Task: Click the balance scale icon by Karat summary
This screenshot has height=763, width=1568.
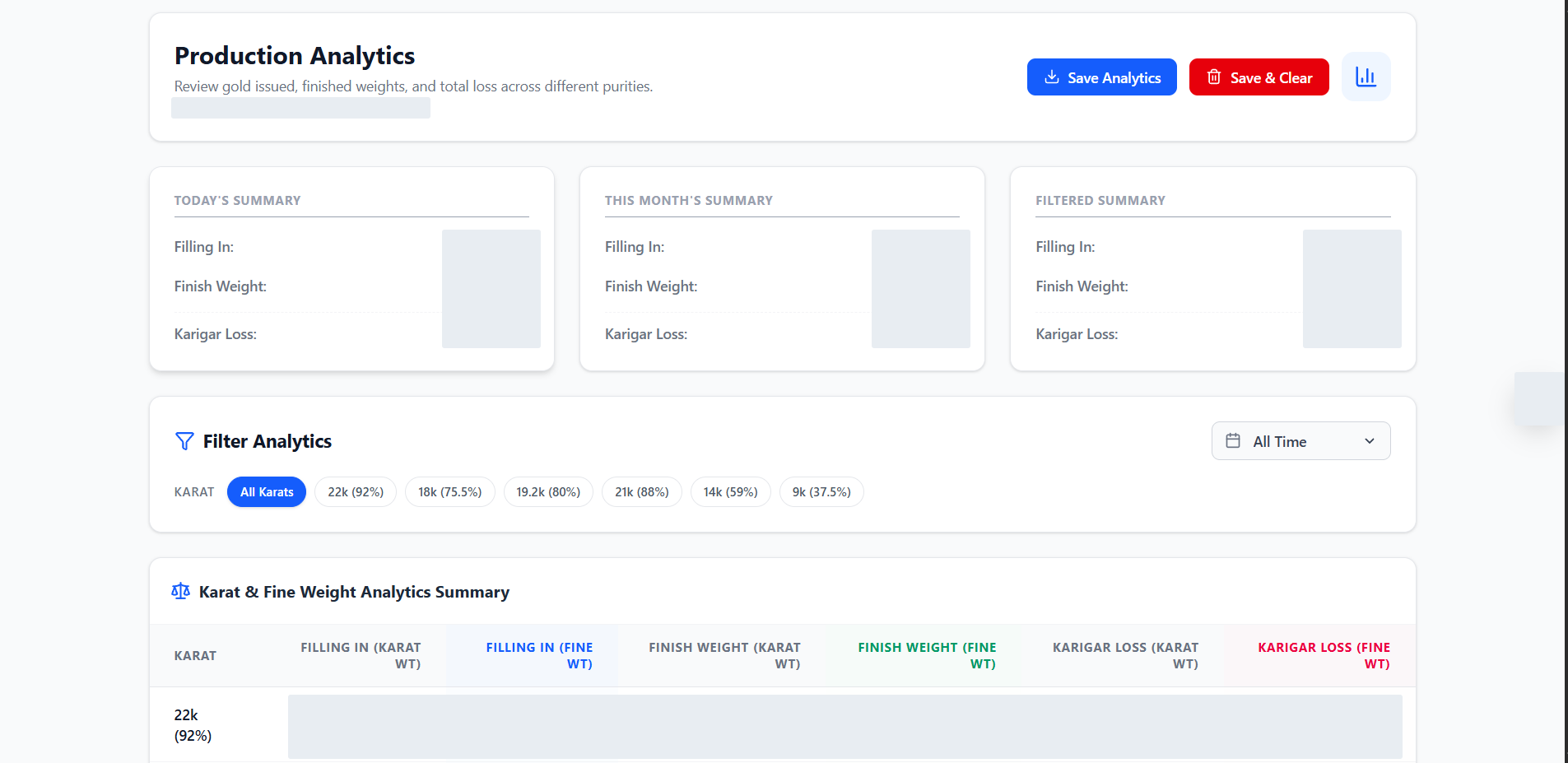Action: tap(180, 592)
